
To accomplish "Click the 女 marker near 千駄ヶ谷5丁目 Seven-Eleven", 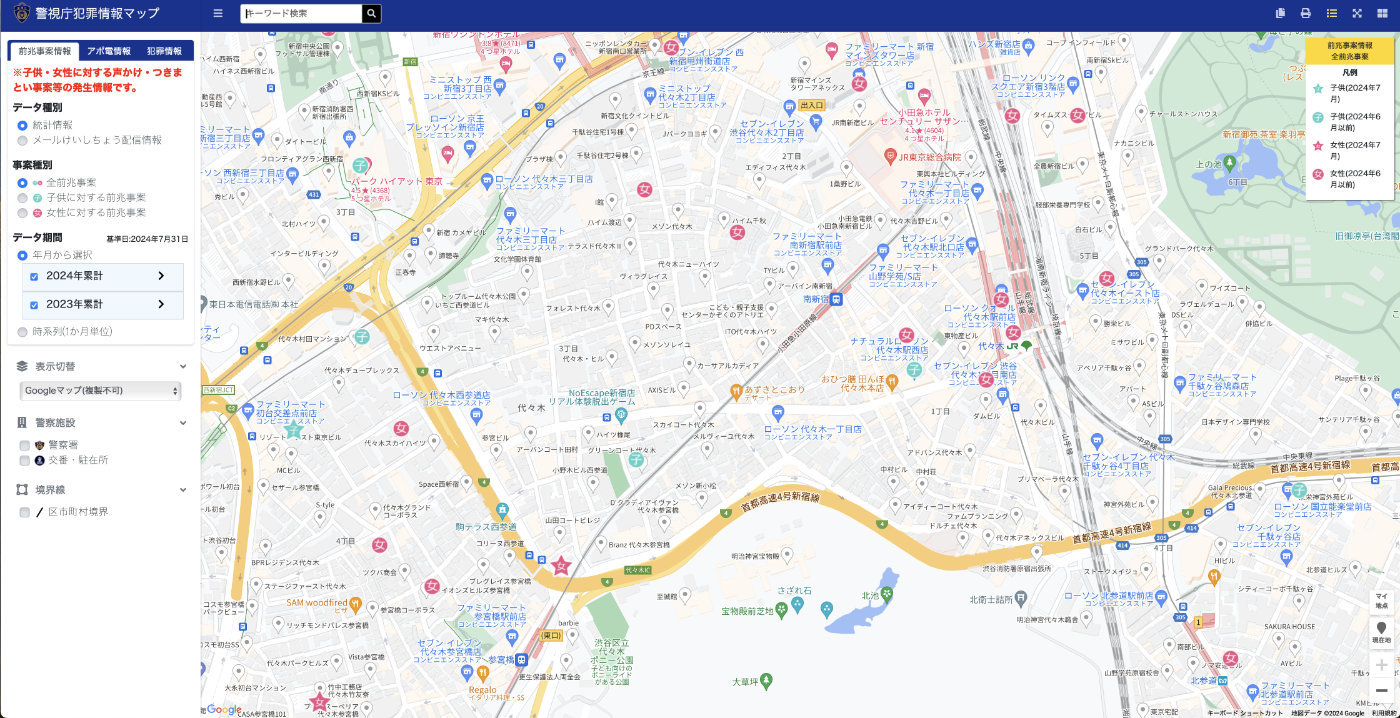I will (x=1106, y=278).
